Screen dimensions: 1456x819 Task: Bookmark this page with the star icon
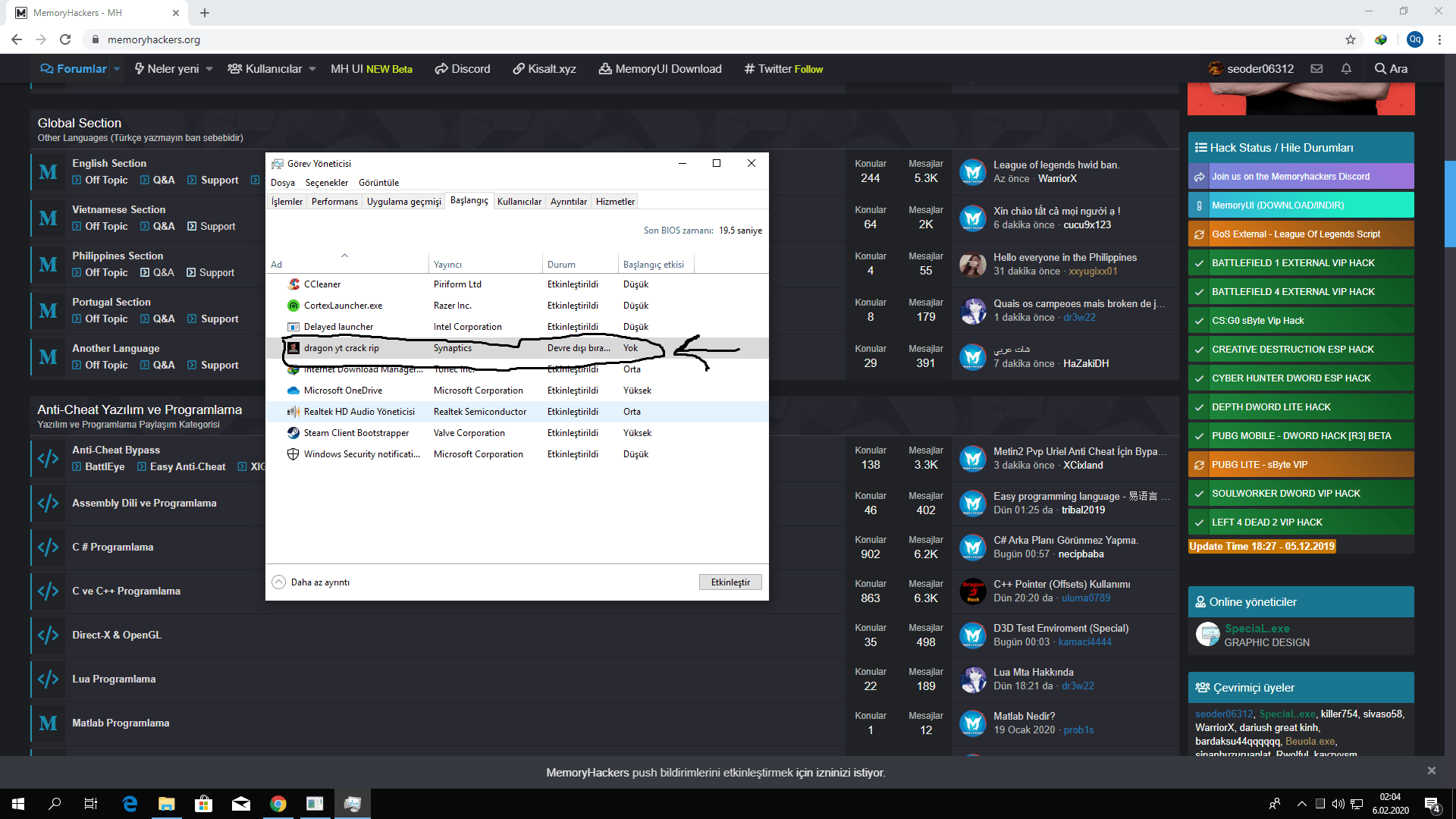(1351, 39)
